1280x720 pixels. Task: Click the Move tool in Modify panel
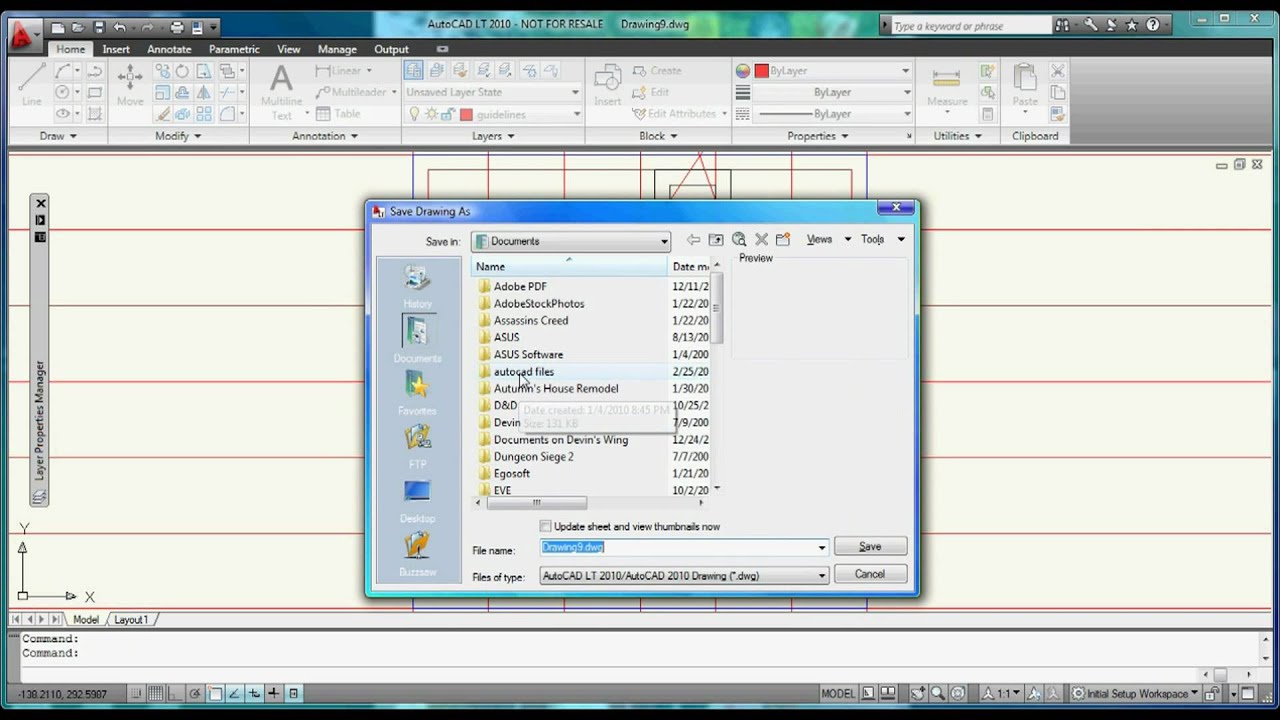[130, 80]
